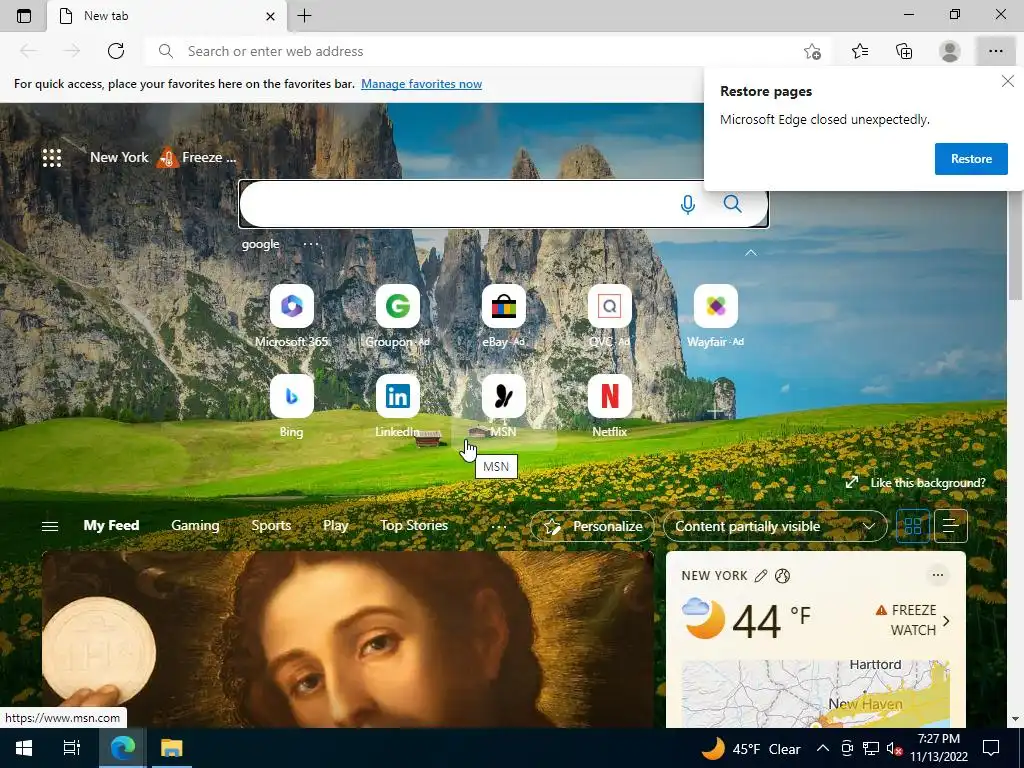Image resolution: width=1024 pixels, height=768 pixels.
Task: Click the muted volume tray icon
Action: [894, 748]
